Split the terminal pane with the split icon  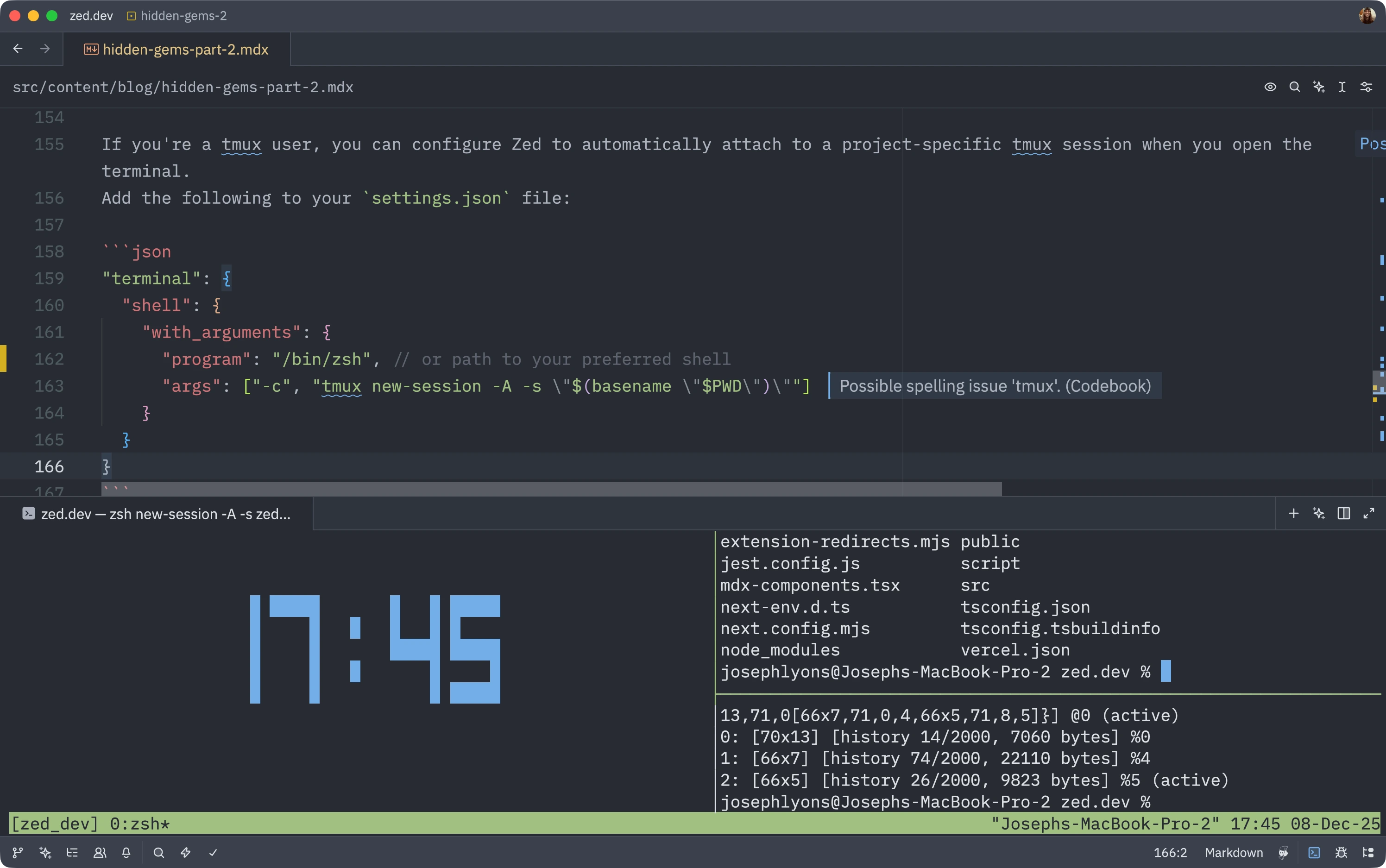point(1342,513)
